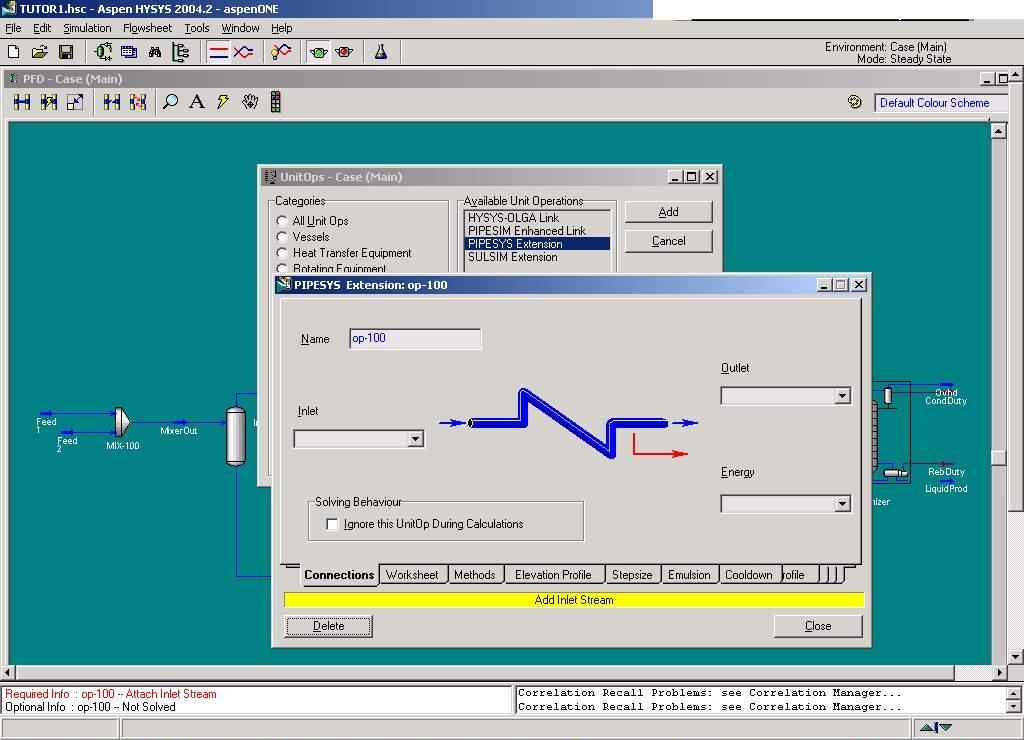This screenshot has height=740, width=1024.
Task: Switch to Steady State mode icon
Action: [x=218, y=52]
